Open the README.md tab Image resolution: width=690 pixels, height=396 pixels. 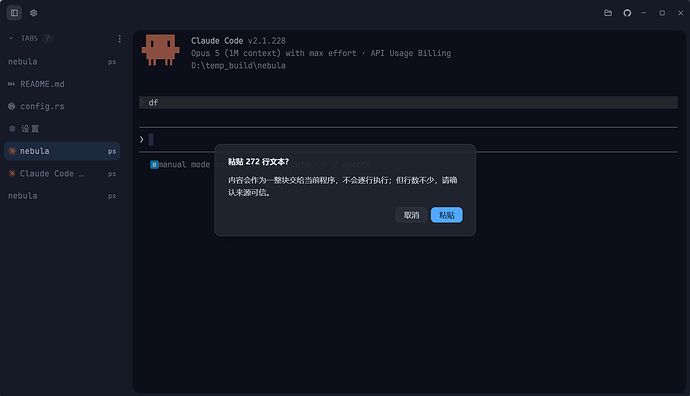click(62, 84)
